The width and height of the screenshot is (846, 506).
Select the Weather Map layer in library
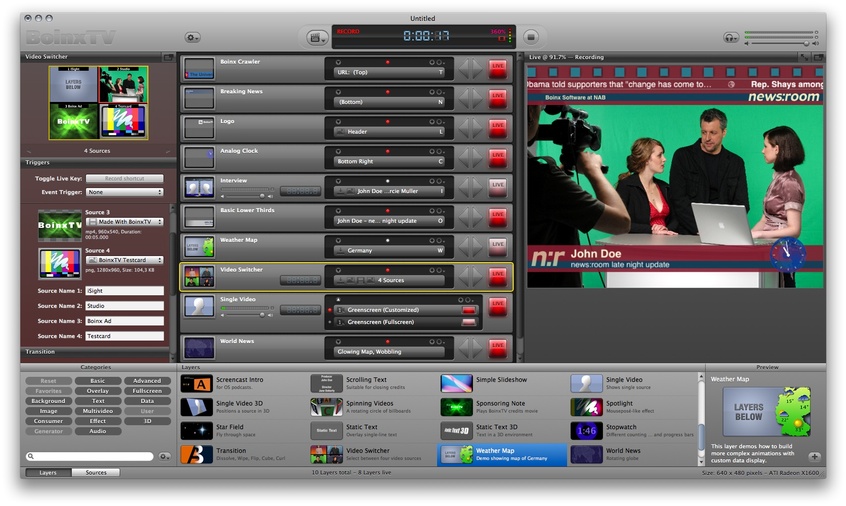tap(501, 455)
